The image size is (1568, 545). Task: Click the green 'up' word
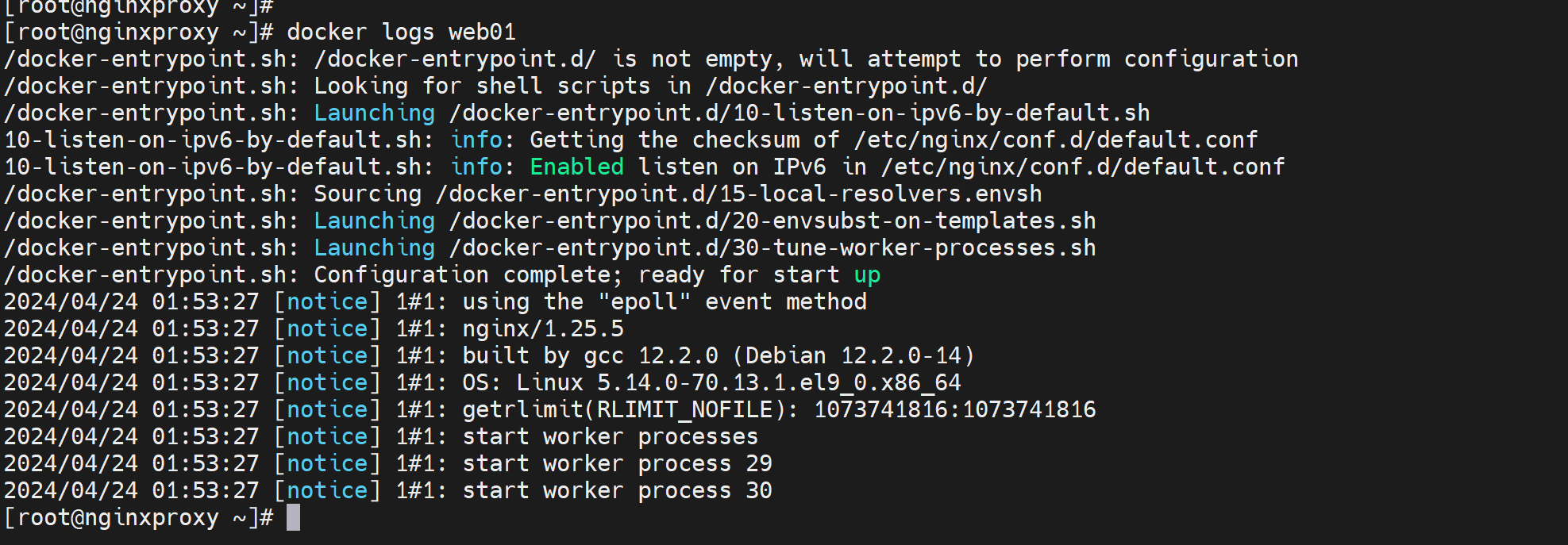click(867, 275)
